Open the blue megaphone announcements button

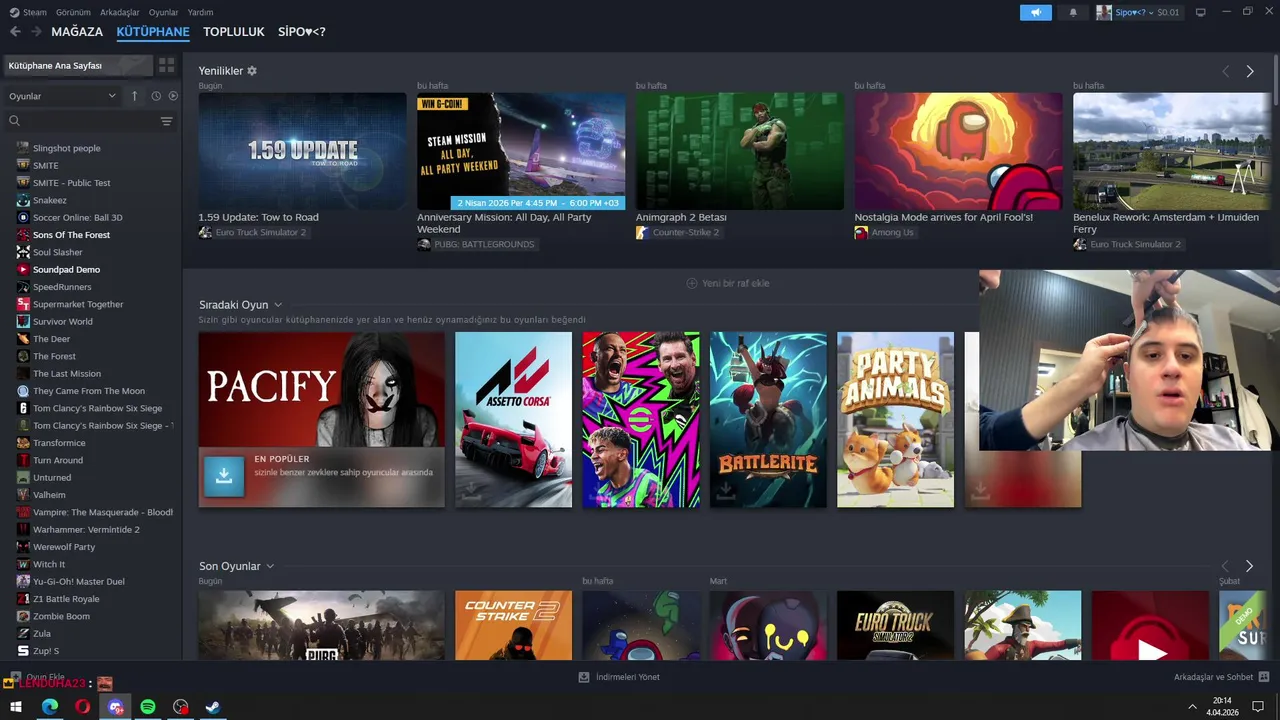click(1036, 12)
